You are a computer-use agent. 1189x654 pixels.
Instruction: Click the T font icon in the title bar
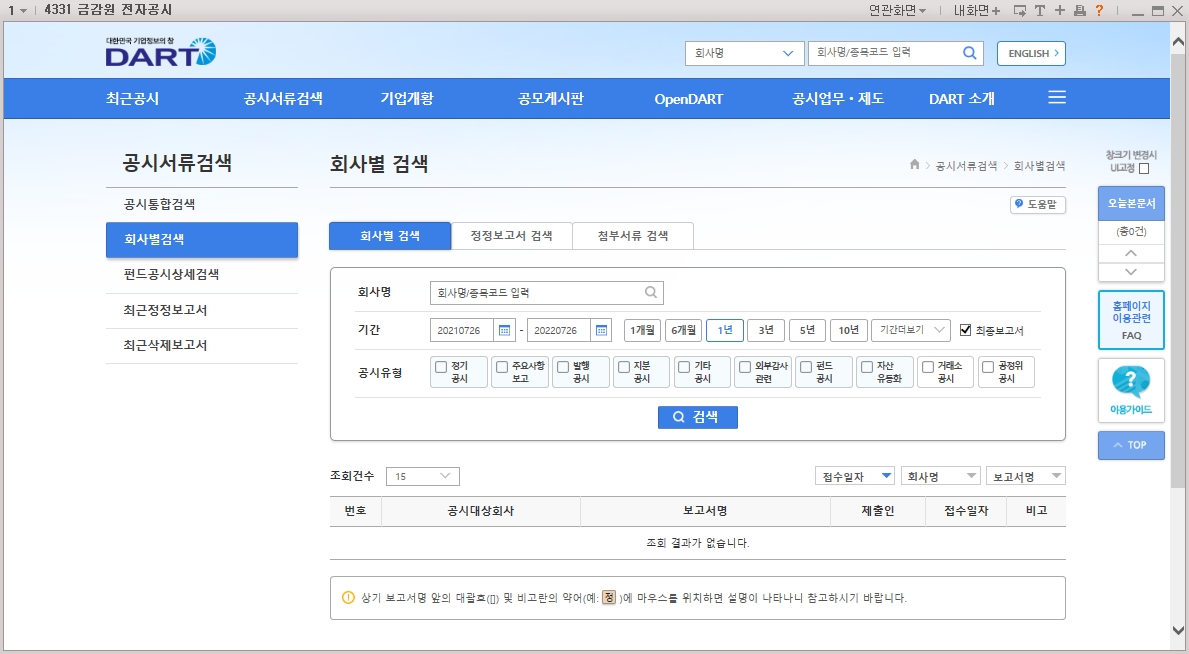point(1040,11)
